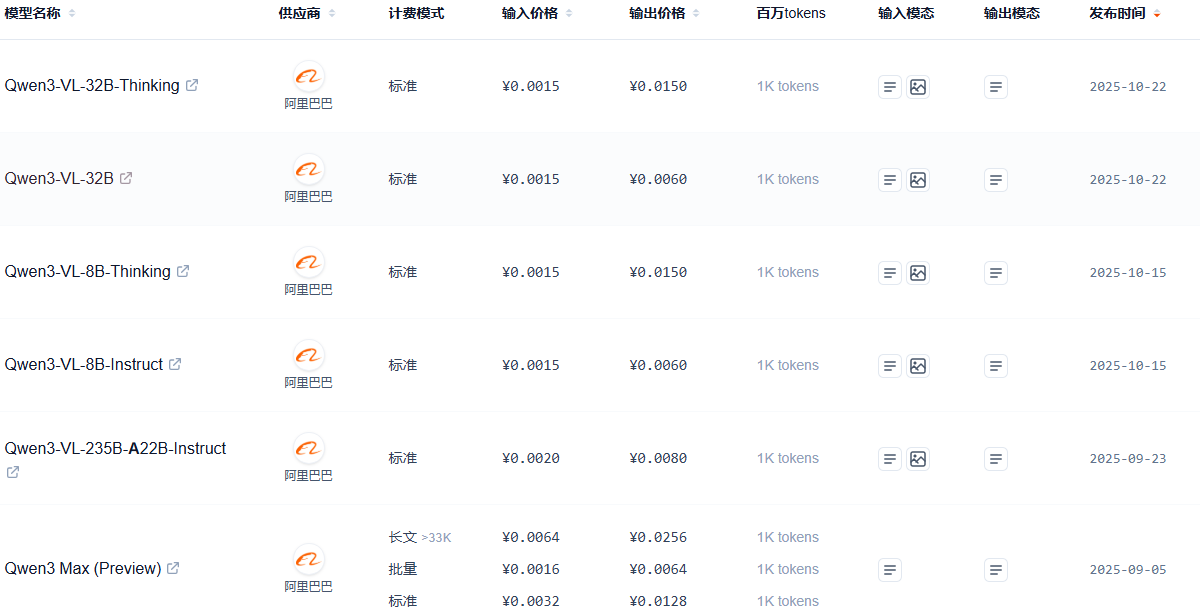Screen dimensions: 1200x615
Task: Open the Qwen3-VL-32B model link
Action: click(59, 179)
